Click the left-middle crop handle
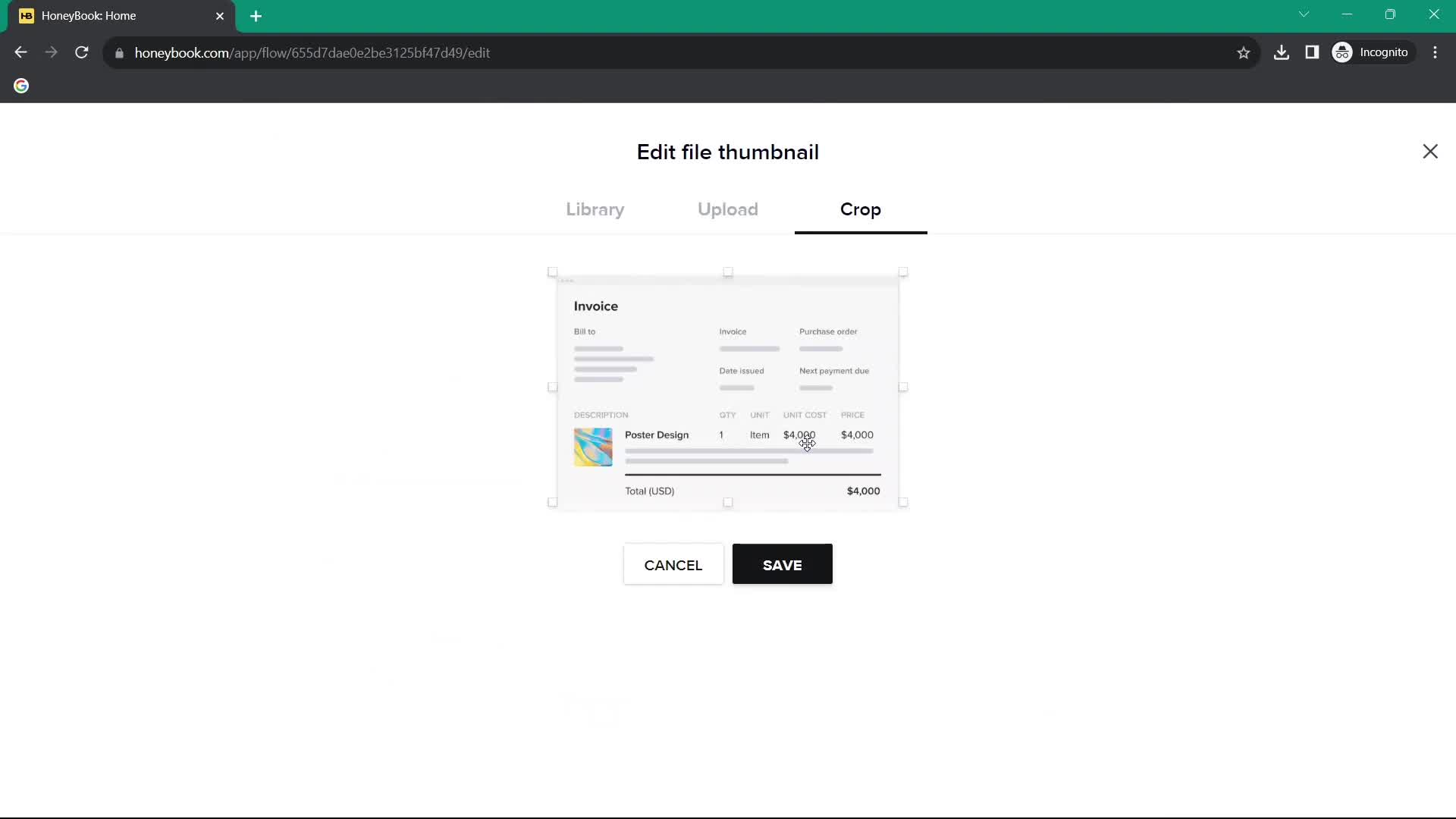 (553, 388)
